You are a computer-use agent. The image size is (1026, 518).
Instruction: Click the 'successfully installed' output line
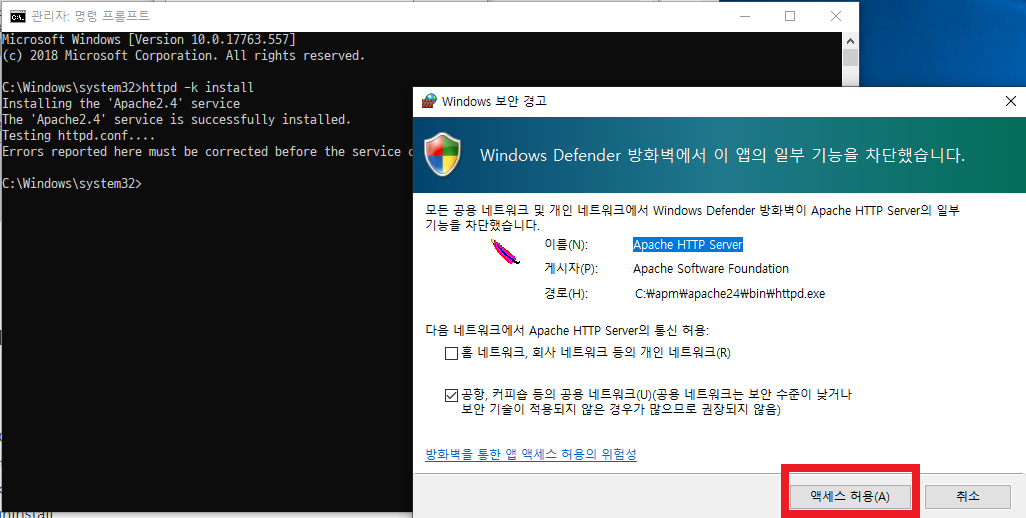[177, 120]
